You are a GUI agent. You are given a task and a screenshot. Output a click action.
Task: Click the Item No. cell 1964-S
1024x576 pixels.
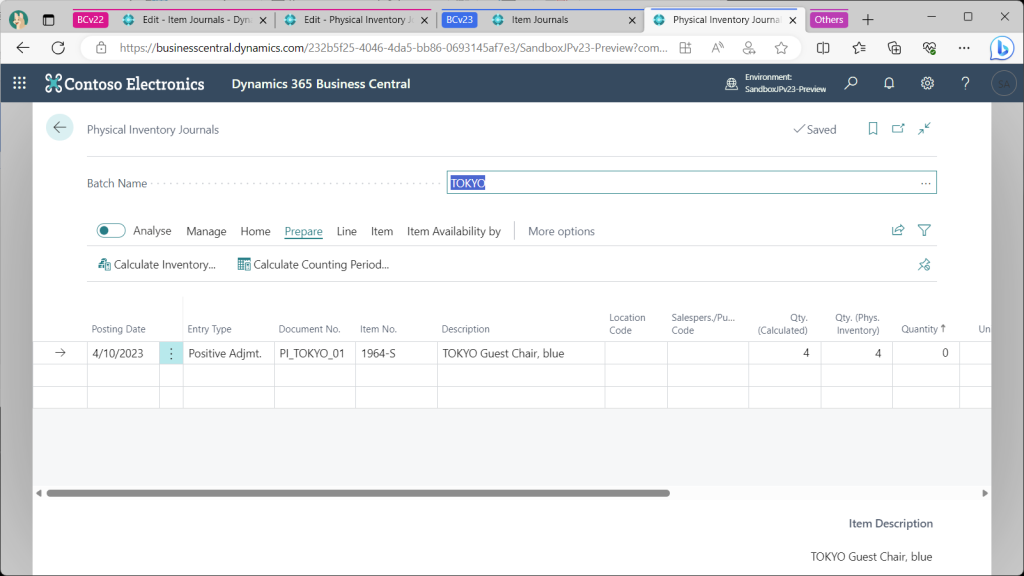click(396, 353)
